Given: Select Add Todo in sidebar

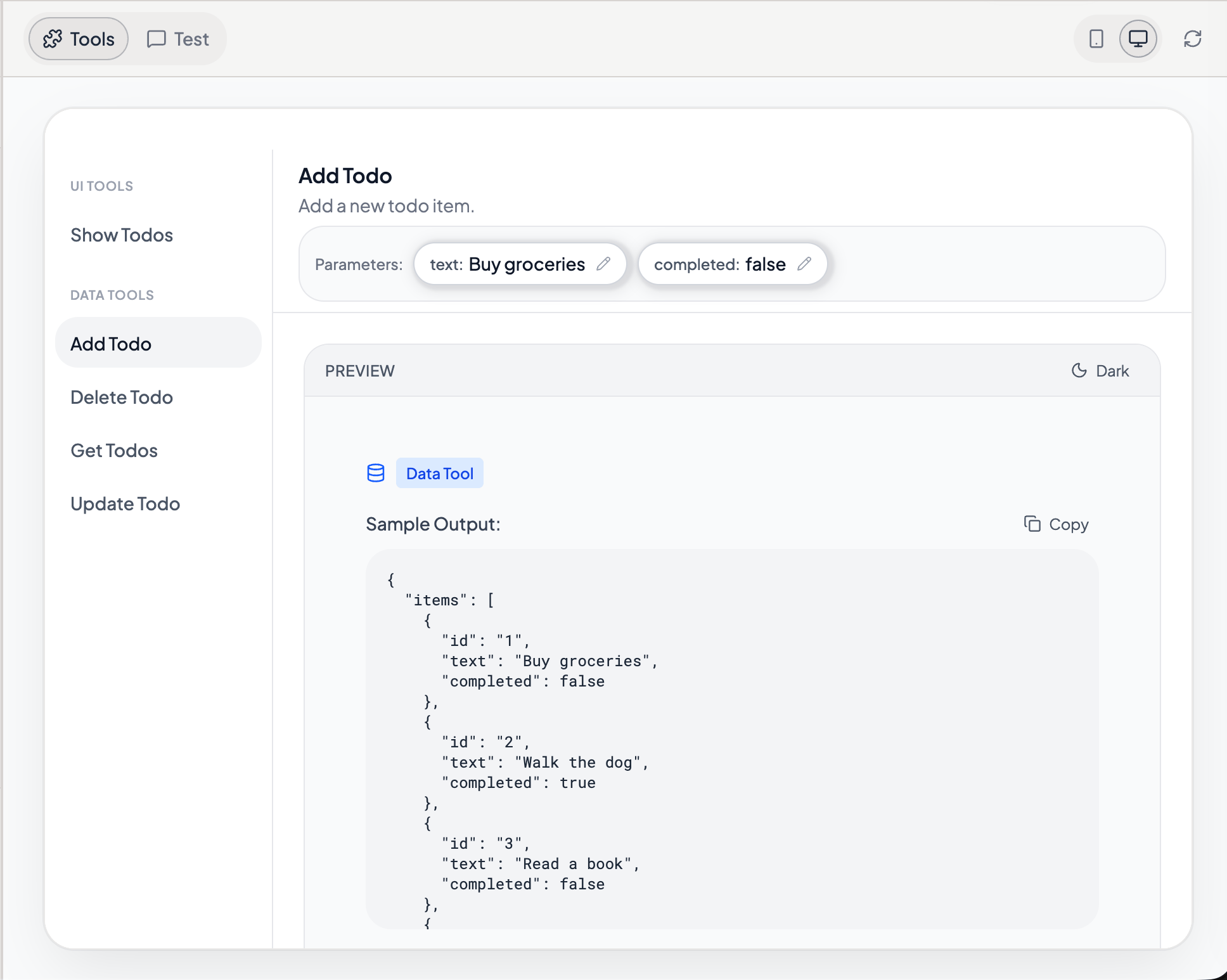Looking at the screenshot, I should (158, 344).
